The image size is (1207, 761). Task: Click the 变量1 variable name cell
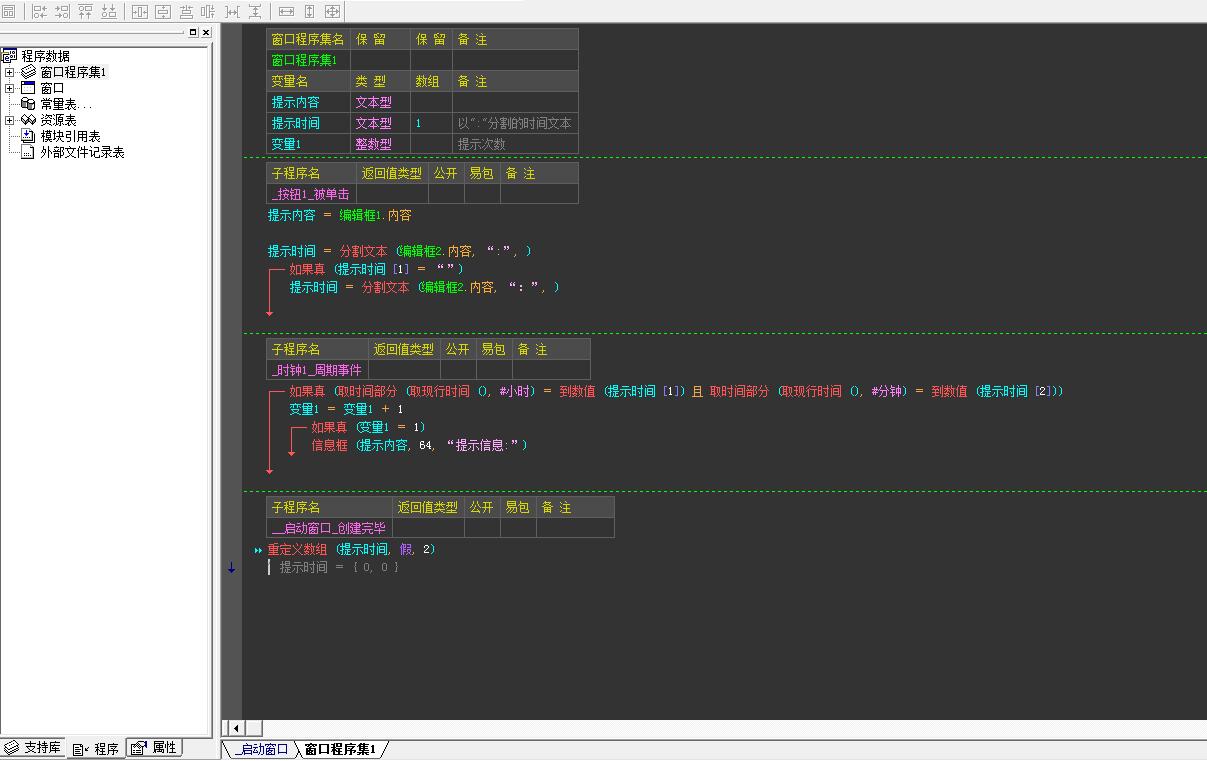308,144
